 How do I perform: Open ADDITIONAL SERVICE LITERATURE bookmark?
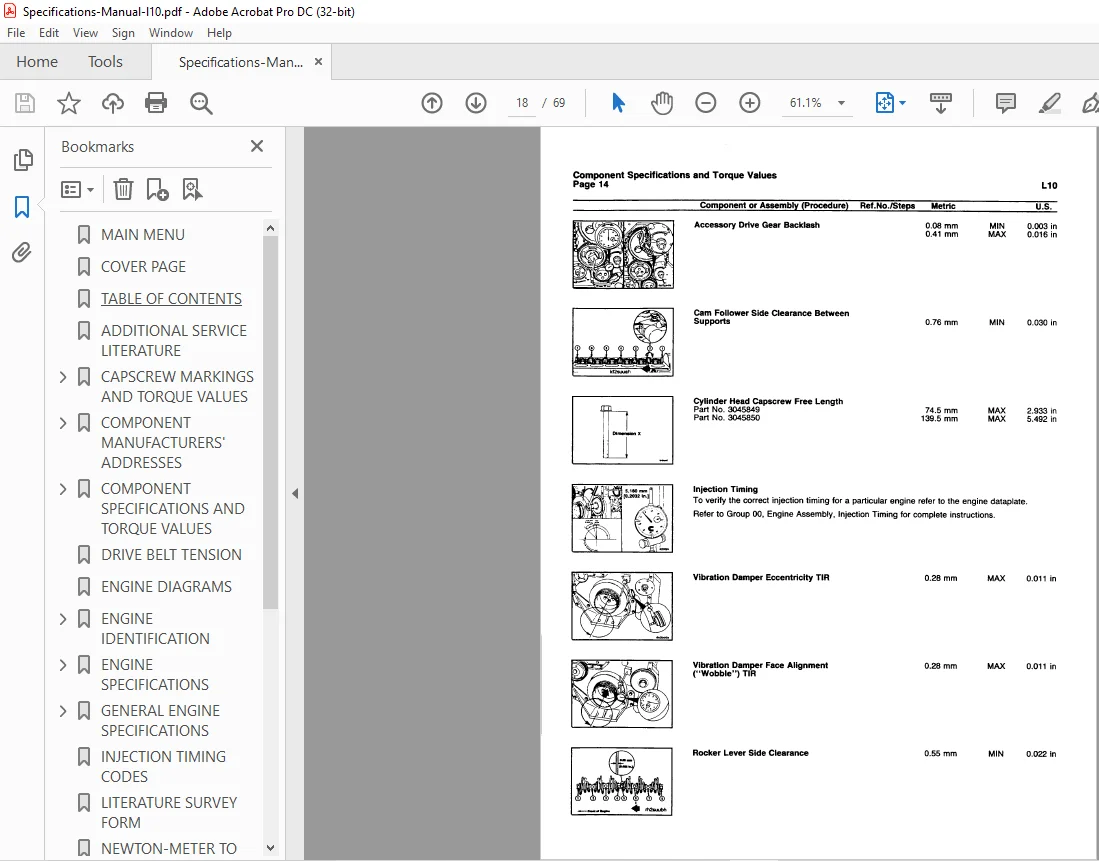click(174, 341)
